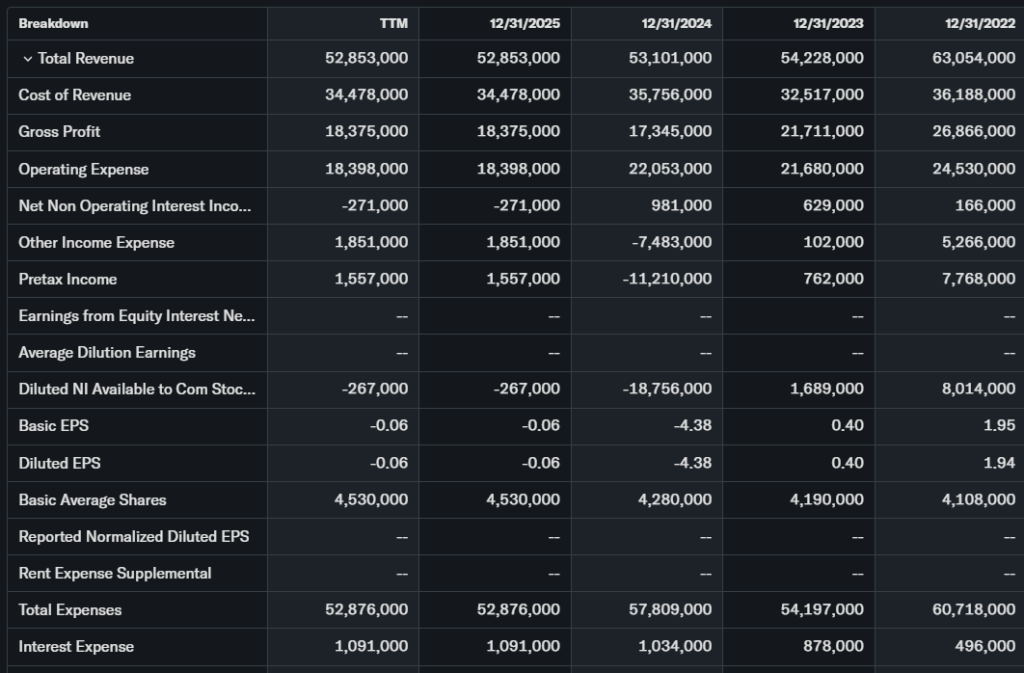Click the 12/31/2022 Gross Profit value 26,866,000

click(x=973, y=132)
